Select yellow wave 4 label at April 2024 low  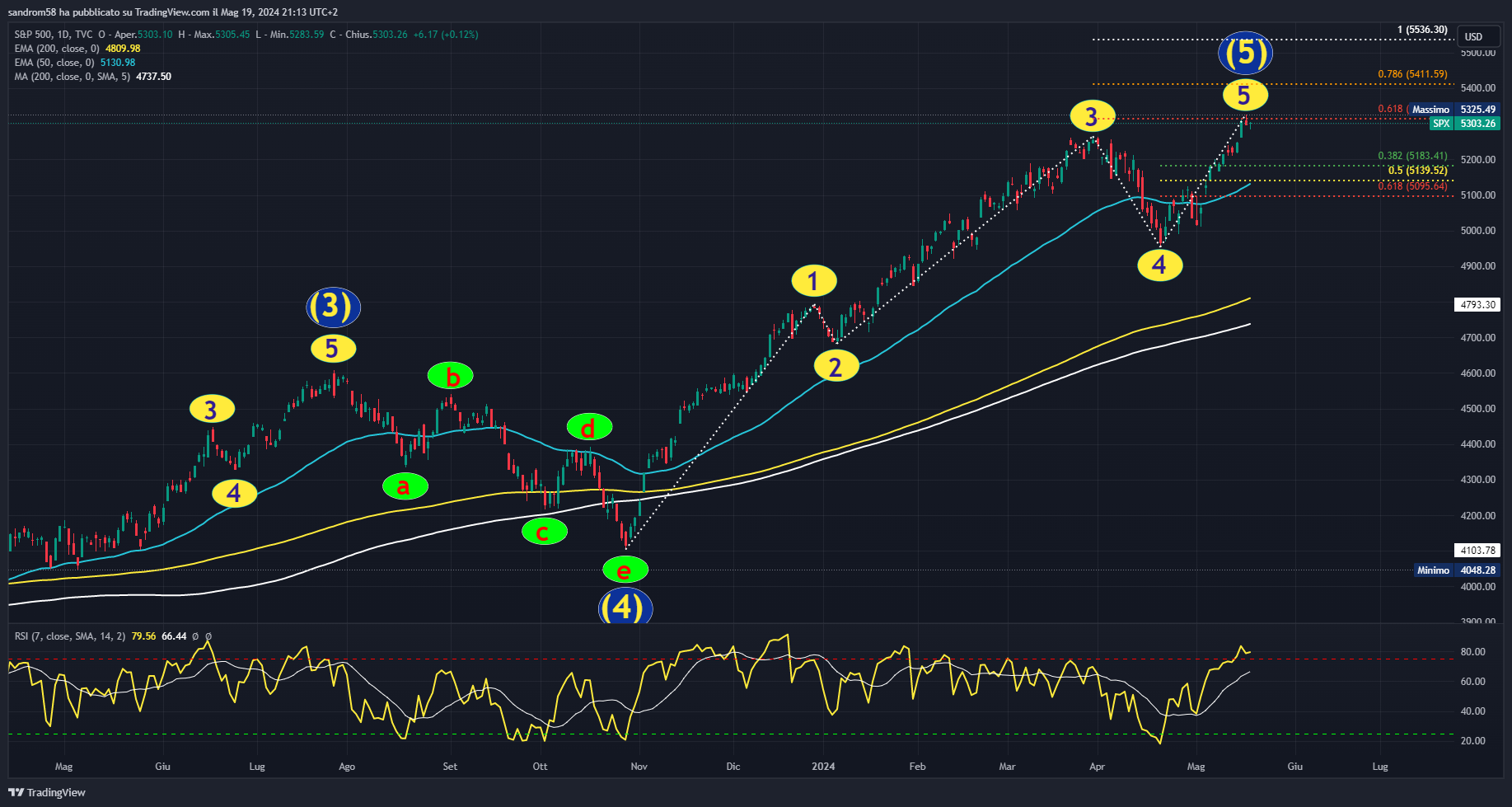click(1160, 265)
